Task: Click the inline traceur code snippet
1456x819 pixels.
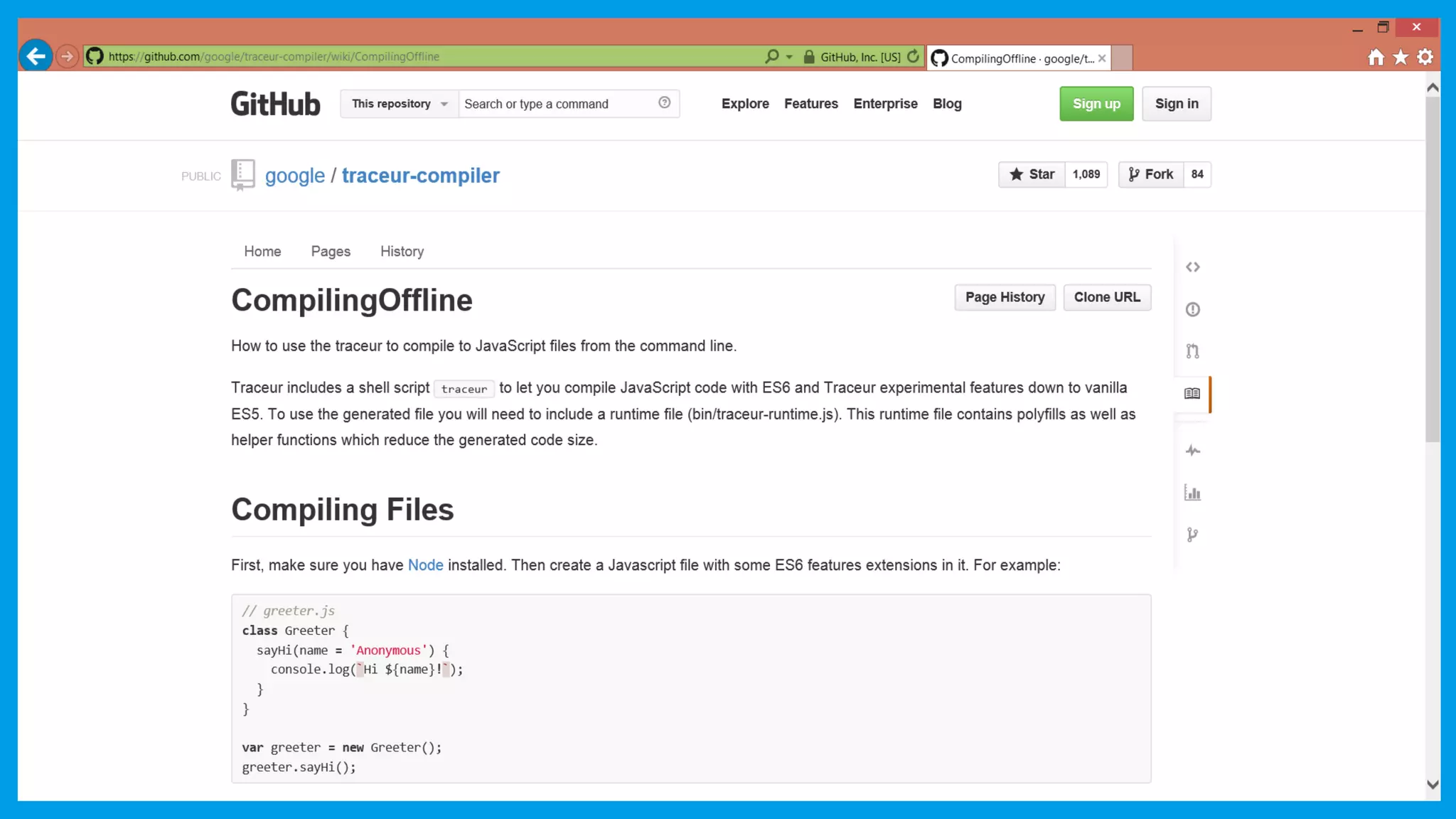Action: pyautogui.click(x=464, y=389)
